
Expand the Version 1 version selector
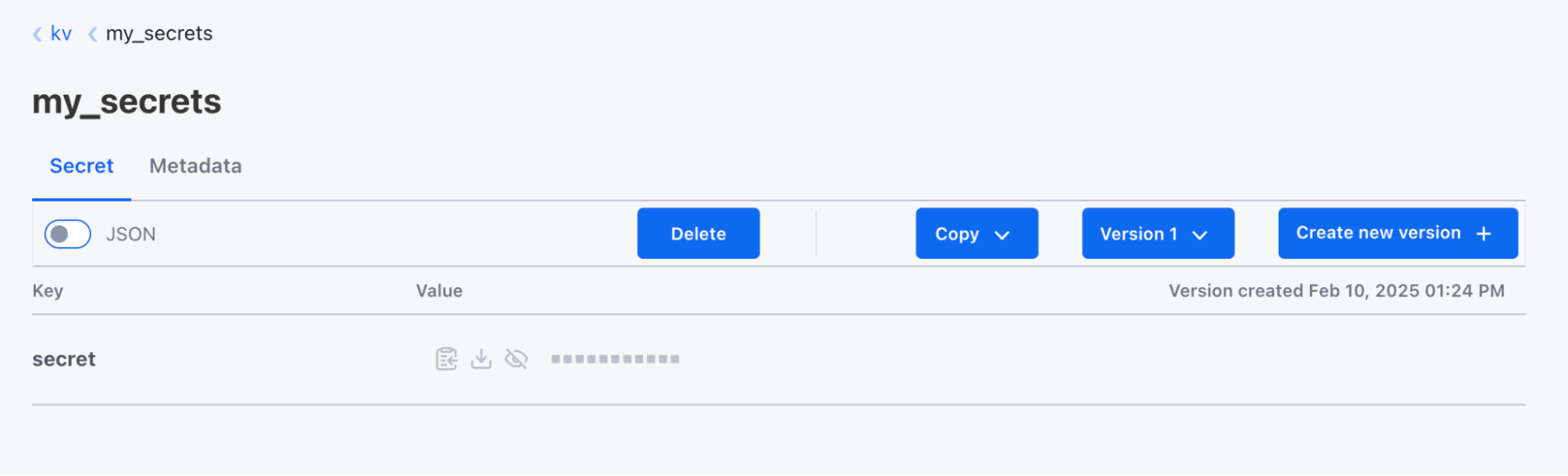click(x=1157, y=233)
